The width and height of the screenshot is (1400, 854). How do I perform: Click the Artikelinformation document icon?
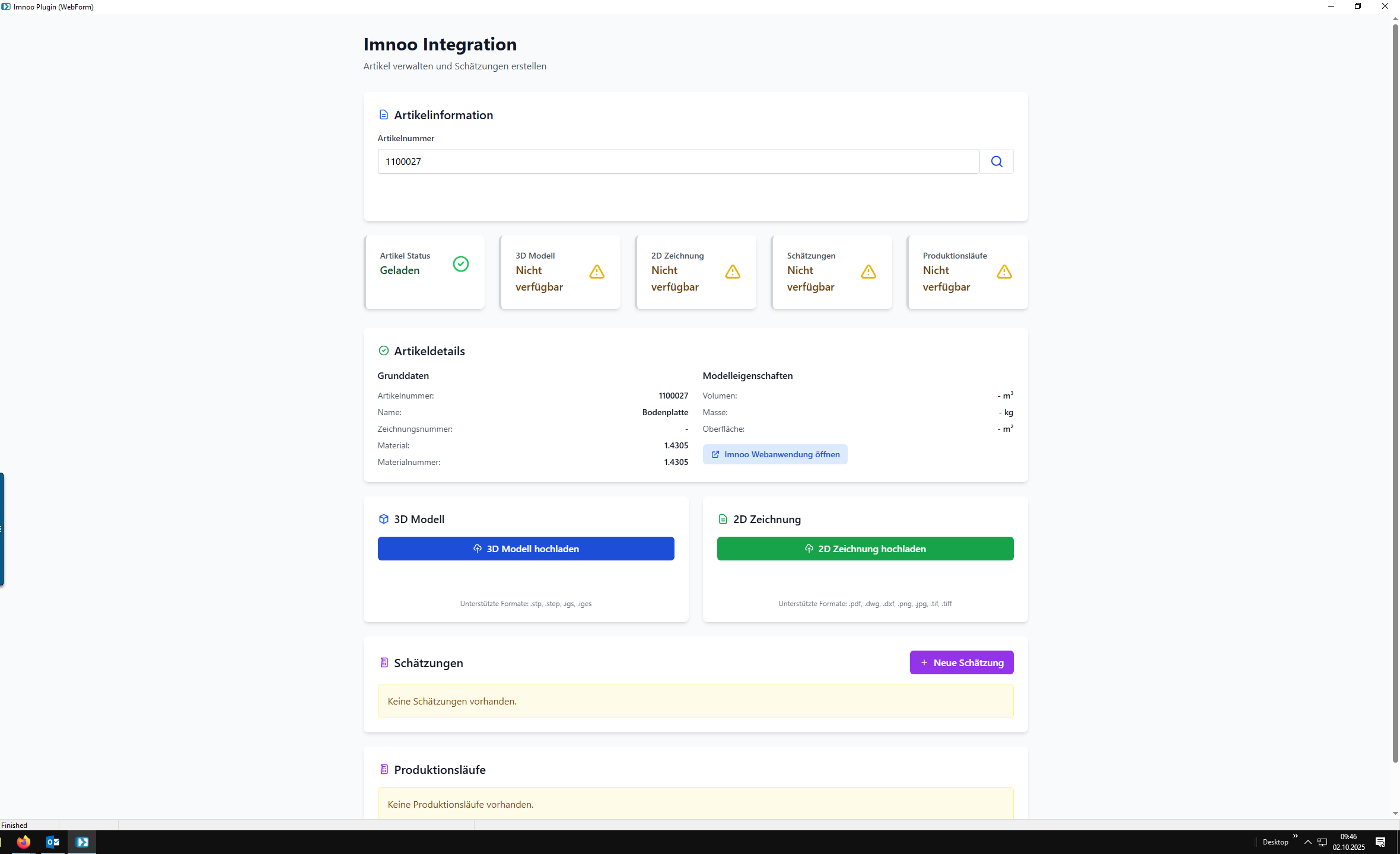pyautogui.click(x=384, y=115)
